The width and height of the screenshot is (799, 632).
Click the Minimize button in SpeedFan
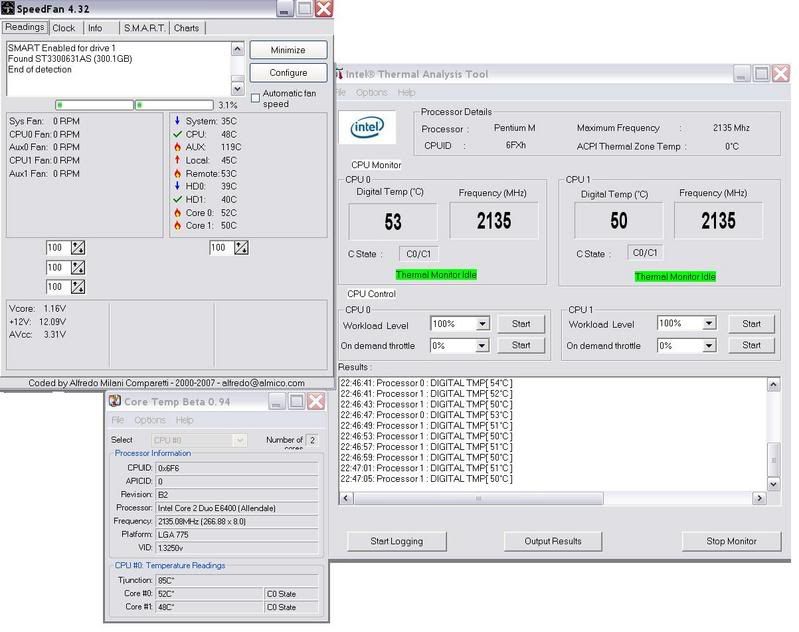click(288, 50)
